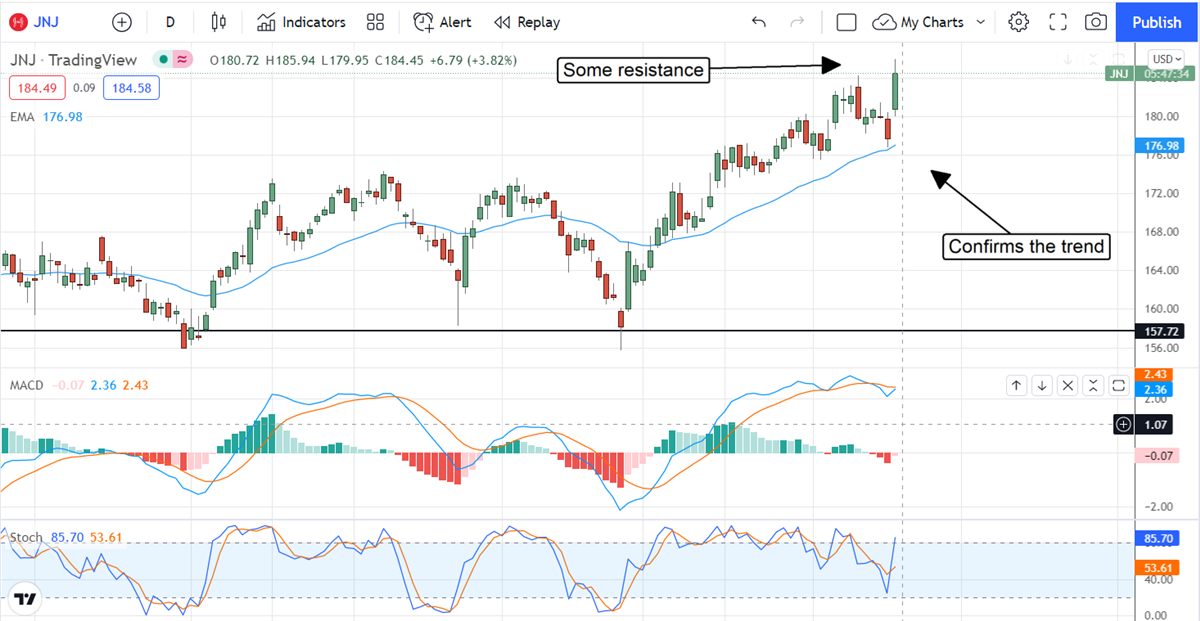Collapse the MACD pane
The image size is (1200, 621).
point(1093,385)
